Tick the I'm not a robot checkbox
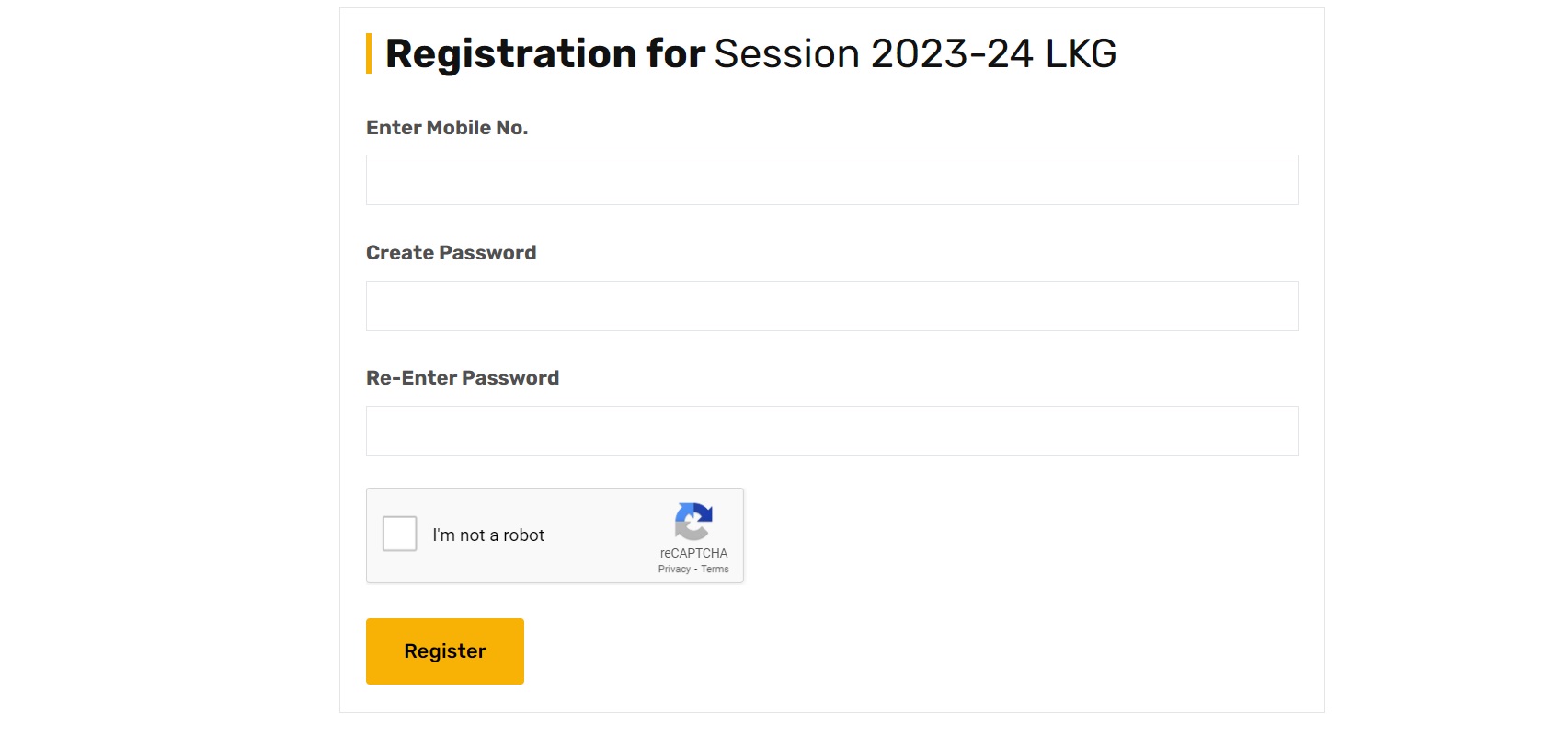The image size is (1568, 748). tap(400, 534)
